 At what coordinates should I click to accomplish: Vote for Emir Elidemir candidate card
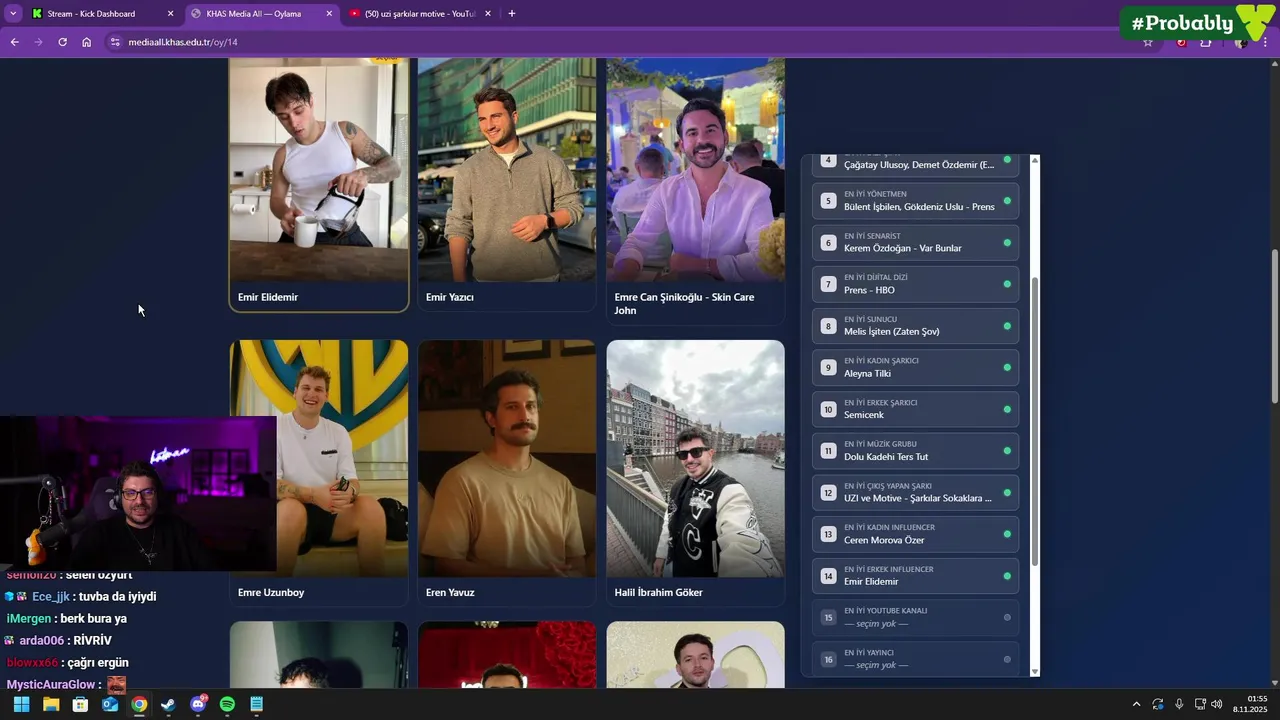319,185
